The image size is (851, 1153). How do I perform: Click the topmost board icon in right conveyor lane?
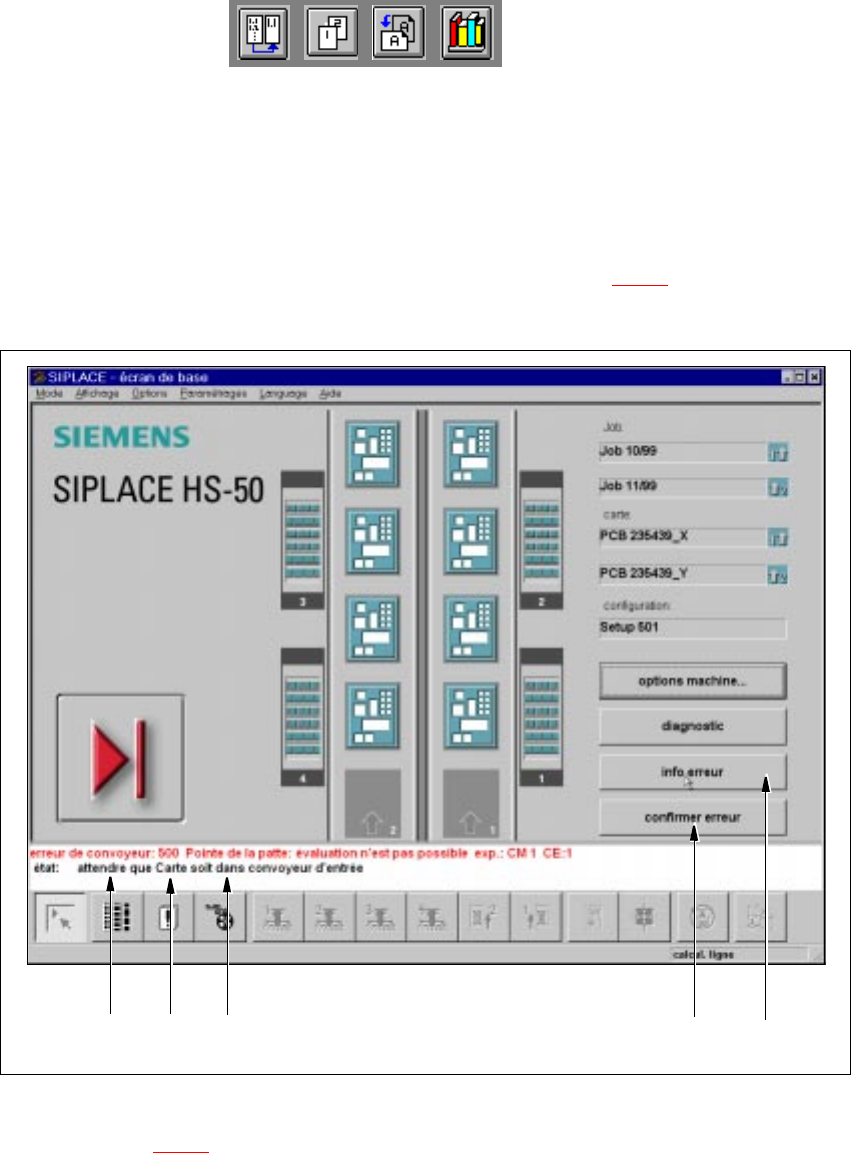tap(471, 454)
